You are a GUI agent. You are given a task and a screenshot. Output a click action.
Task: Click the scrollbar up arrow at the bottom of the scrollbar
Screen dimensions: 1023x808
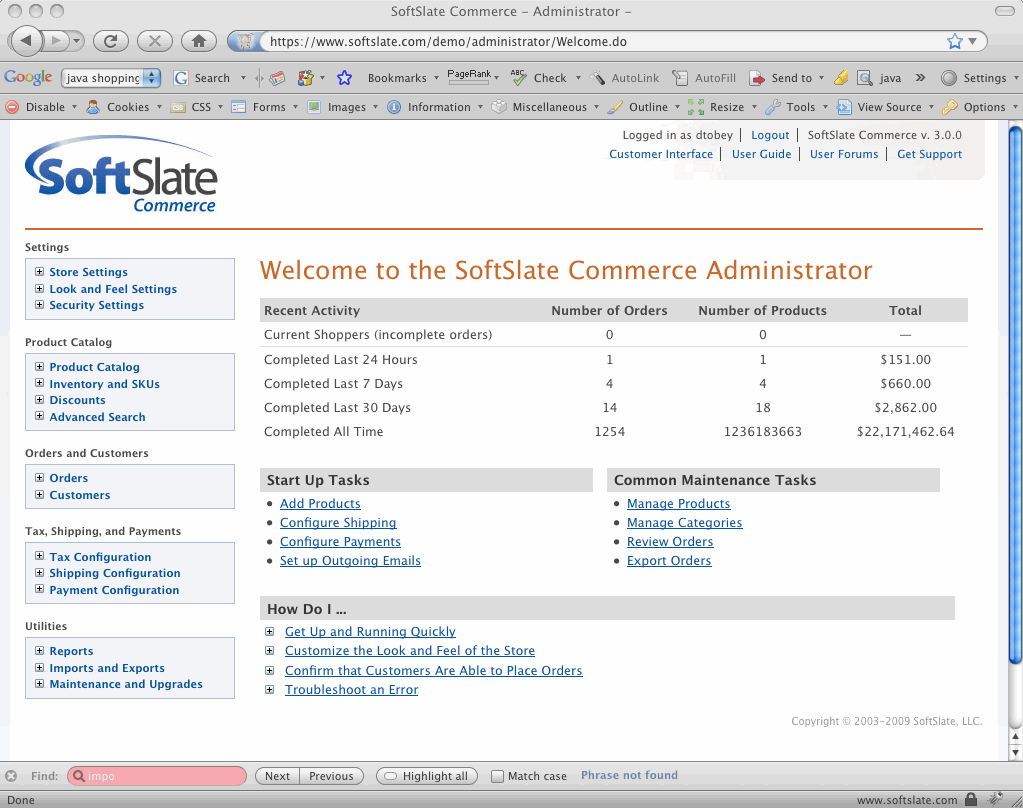(1015, 737)
